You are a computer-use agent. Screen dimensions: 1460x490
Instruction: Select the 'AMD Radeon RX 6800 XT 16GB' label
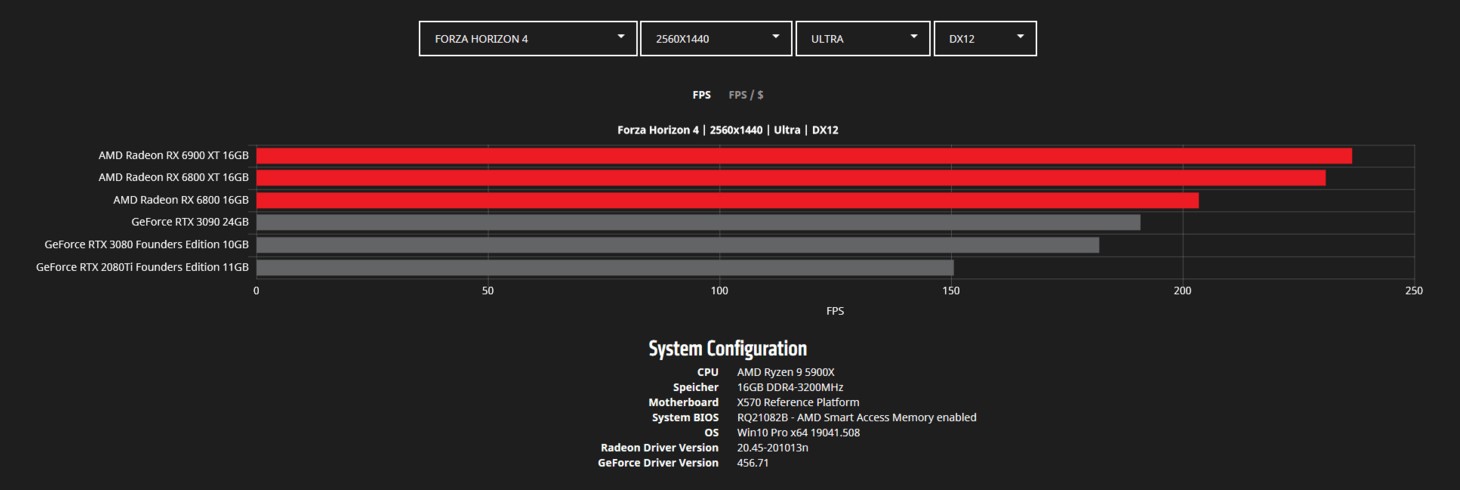[173, 178]
